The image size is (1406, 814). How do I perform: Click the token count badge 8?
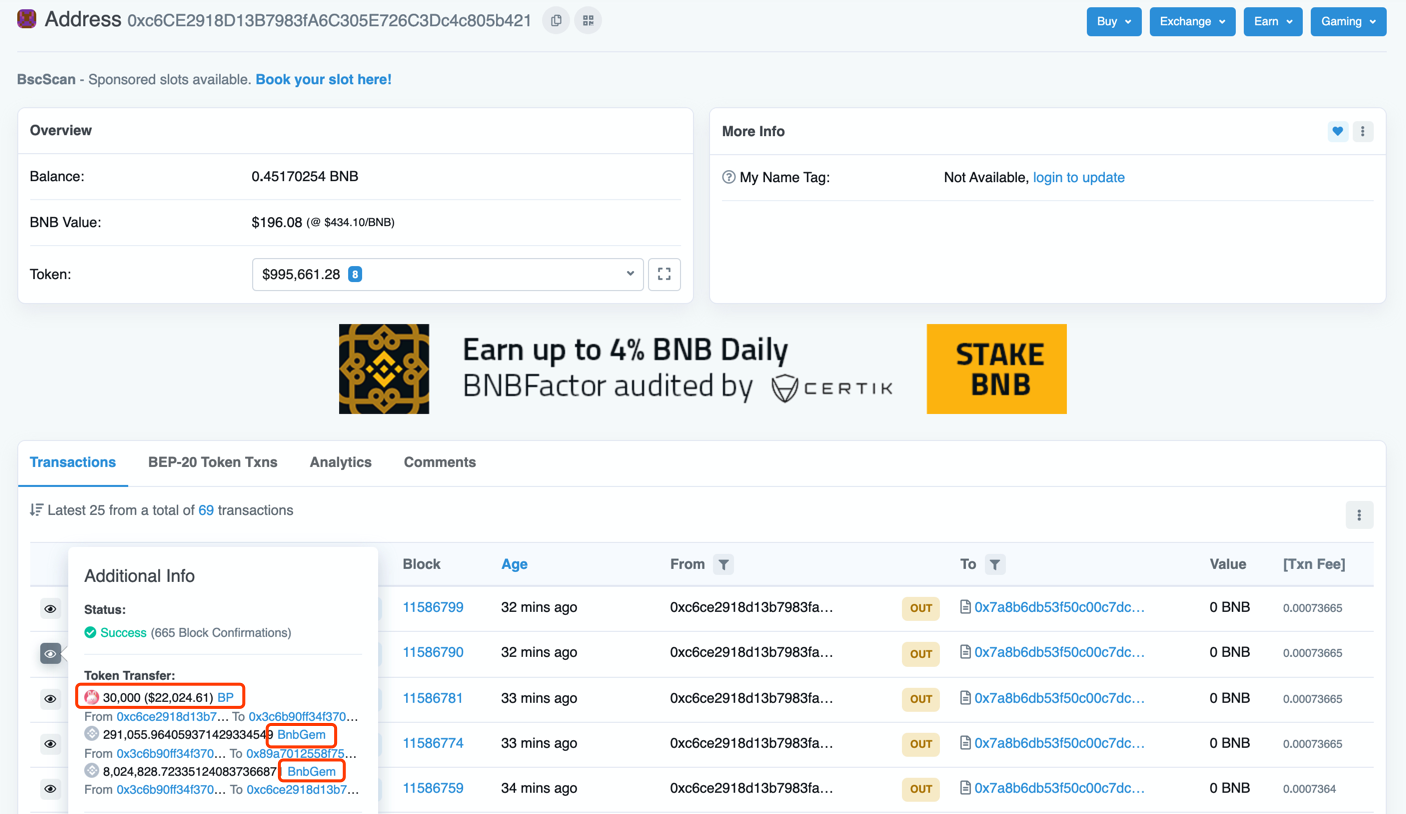[355, 274]
